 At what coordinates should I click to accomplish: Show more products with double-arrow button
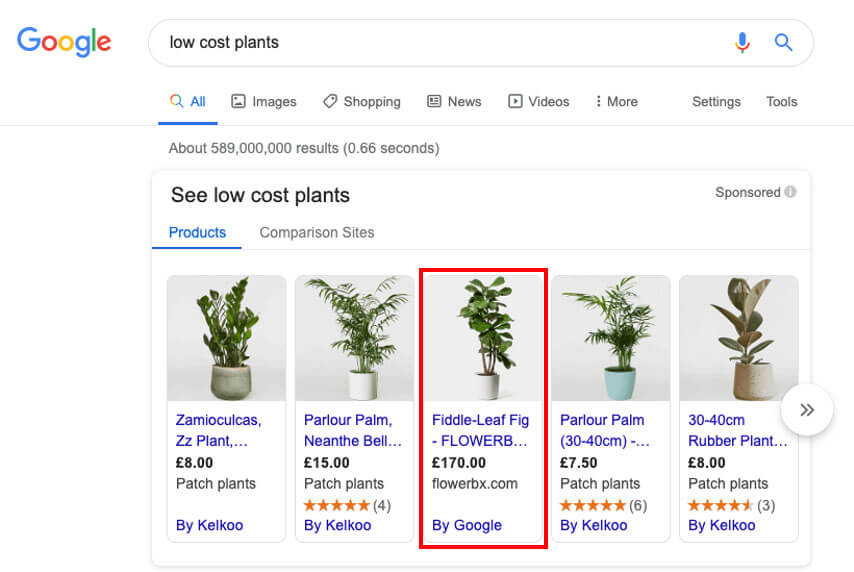coord(807,410)
